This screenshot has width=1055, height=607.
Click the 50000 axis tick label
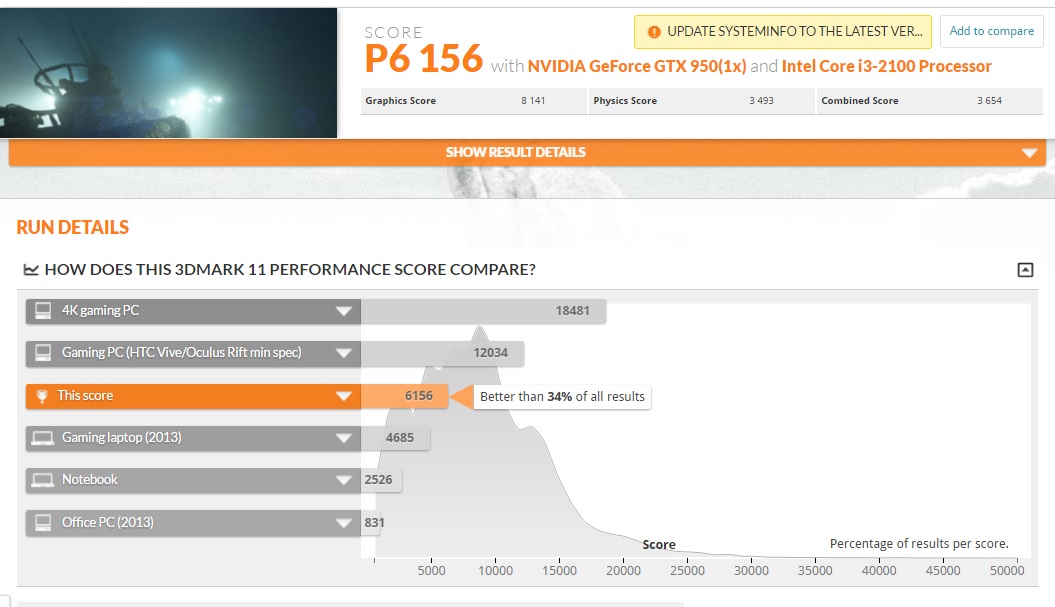coord(1007,571)
